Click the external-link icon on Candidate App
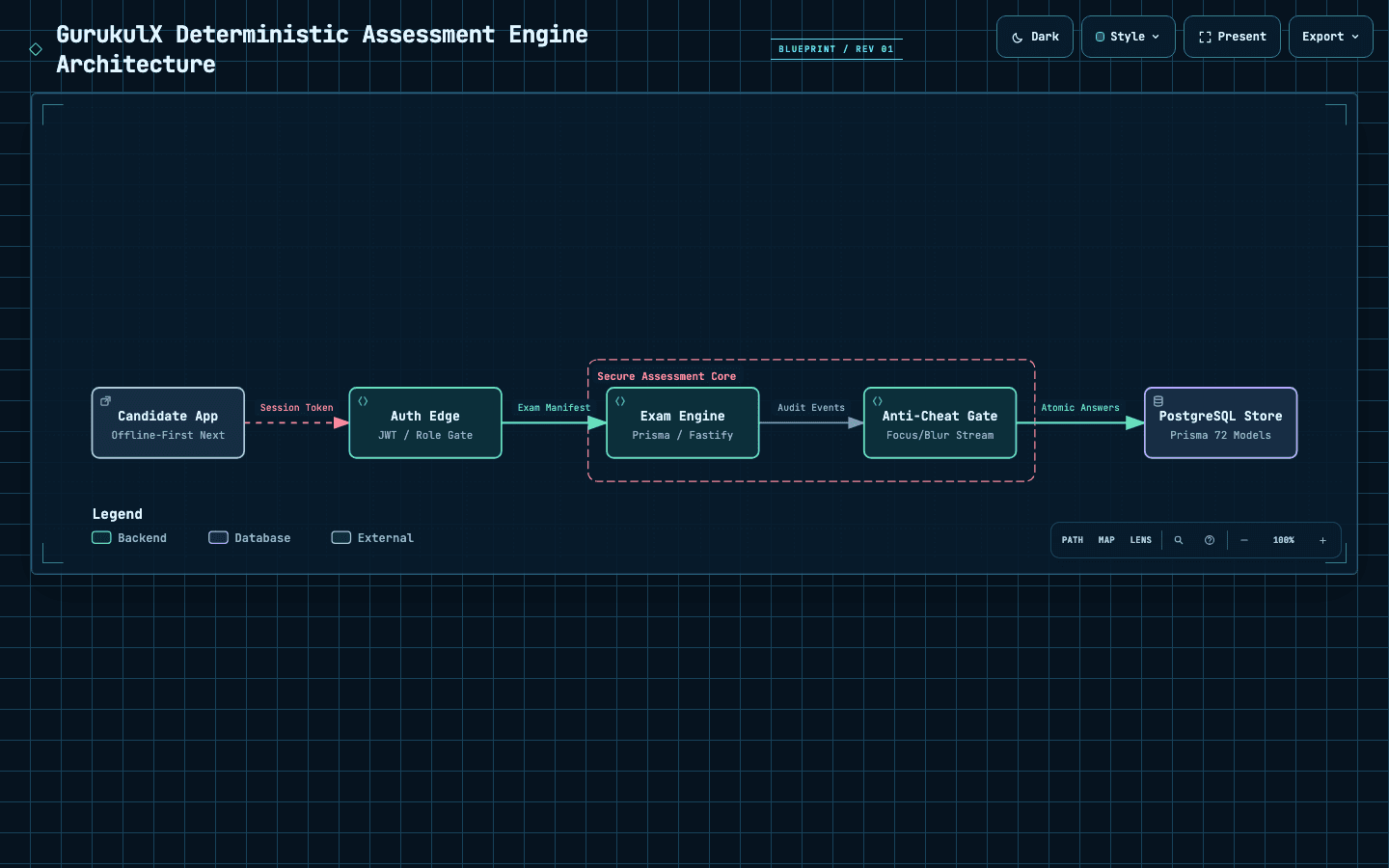Screen dimensions: 1389x868 click(106, 401)
